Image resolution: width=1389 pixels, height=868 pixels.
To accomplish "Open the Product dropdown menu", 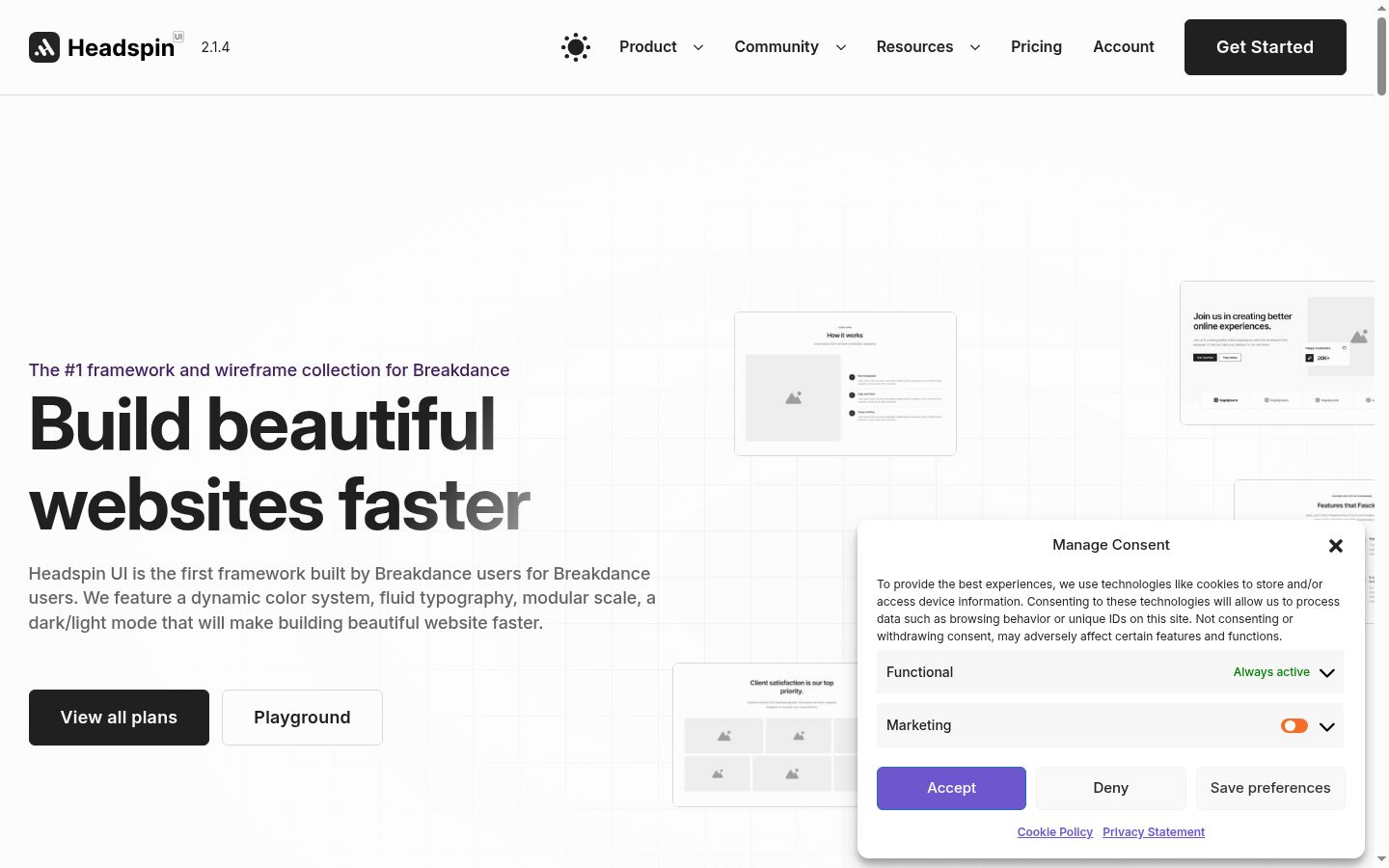I will (x=662, y=47).
